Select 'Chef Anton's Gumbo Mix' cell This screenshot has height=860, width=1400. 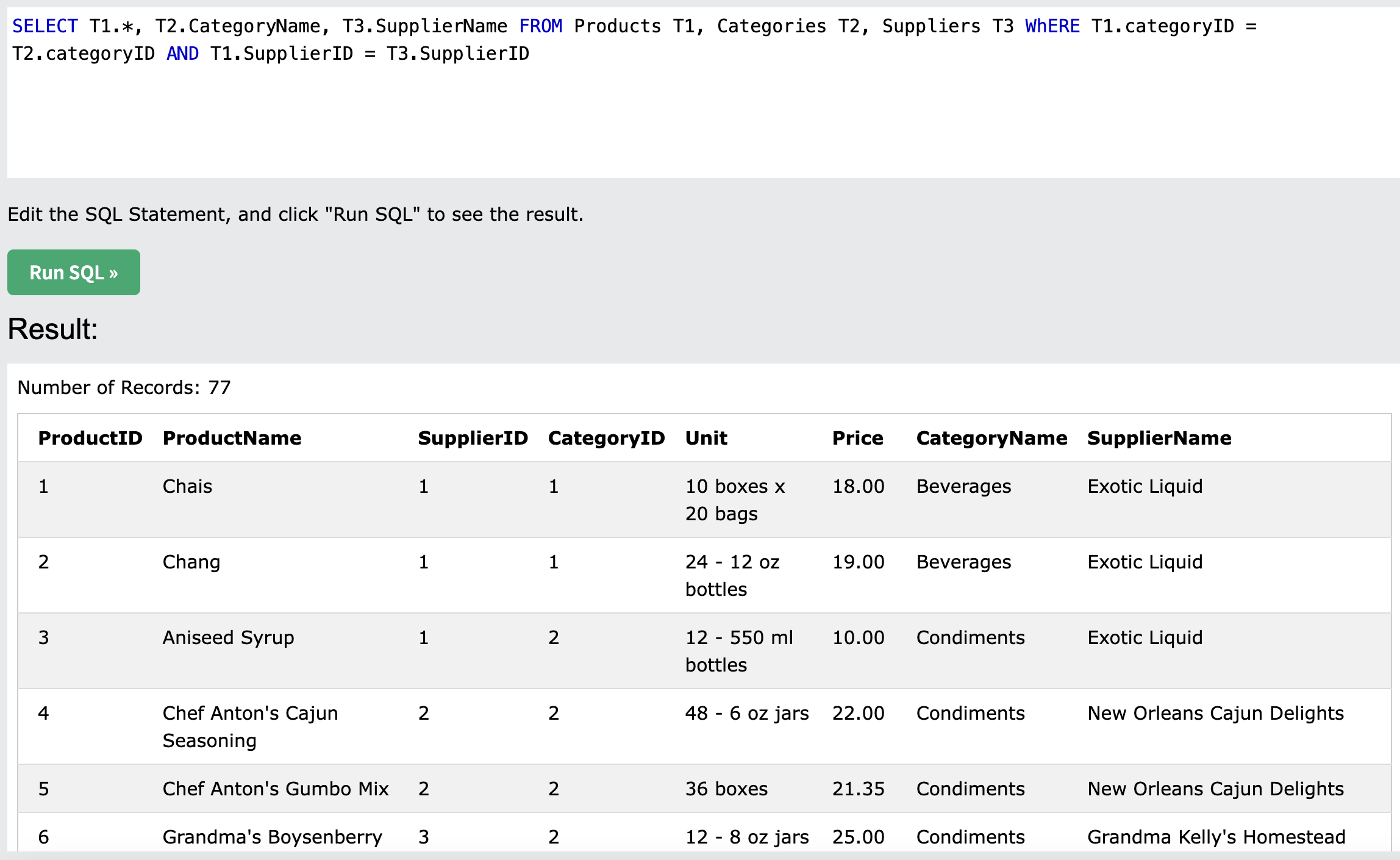point(276,789)
